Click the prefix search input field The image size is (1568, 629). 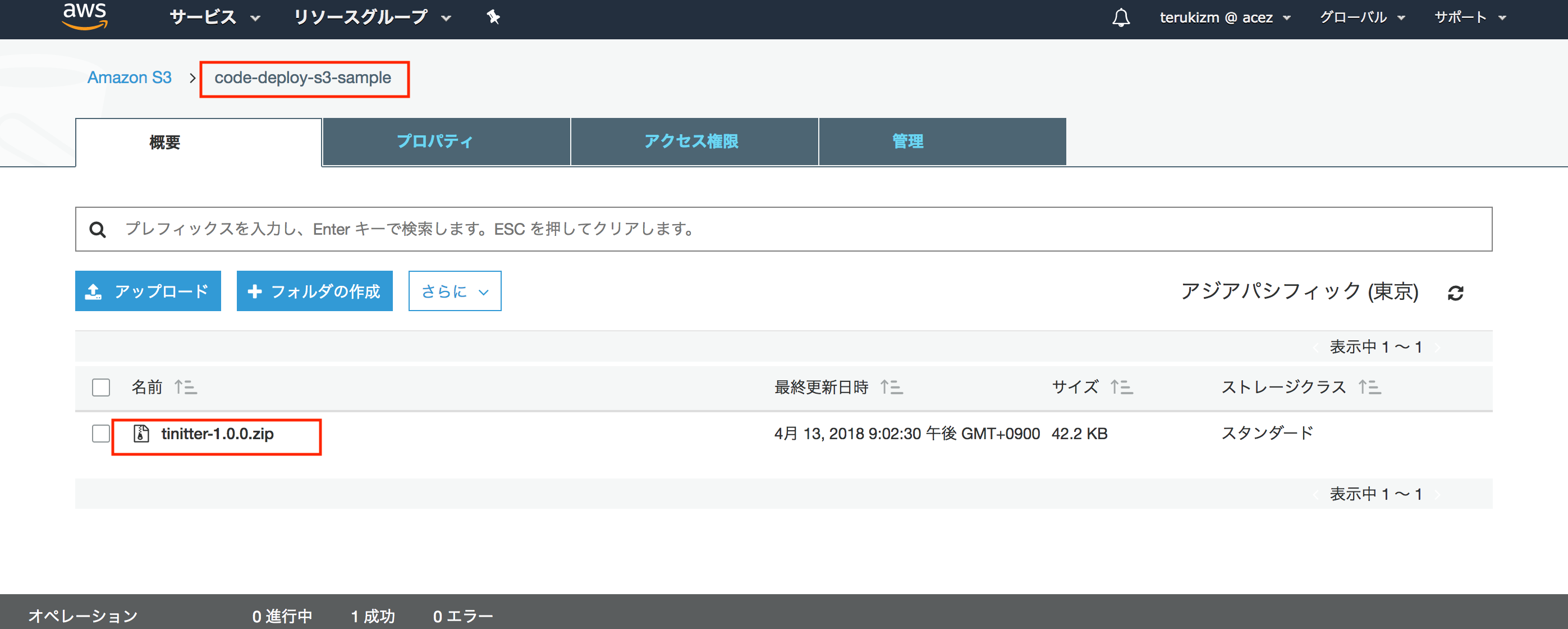(x=783, y=229)
